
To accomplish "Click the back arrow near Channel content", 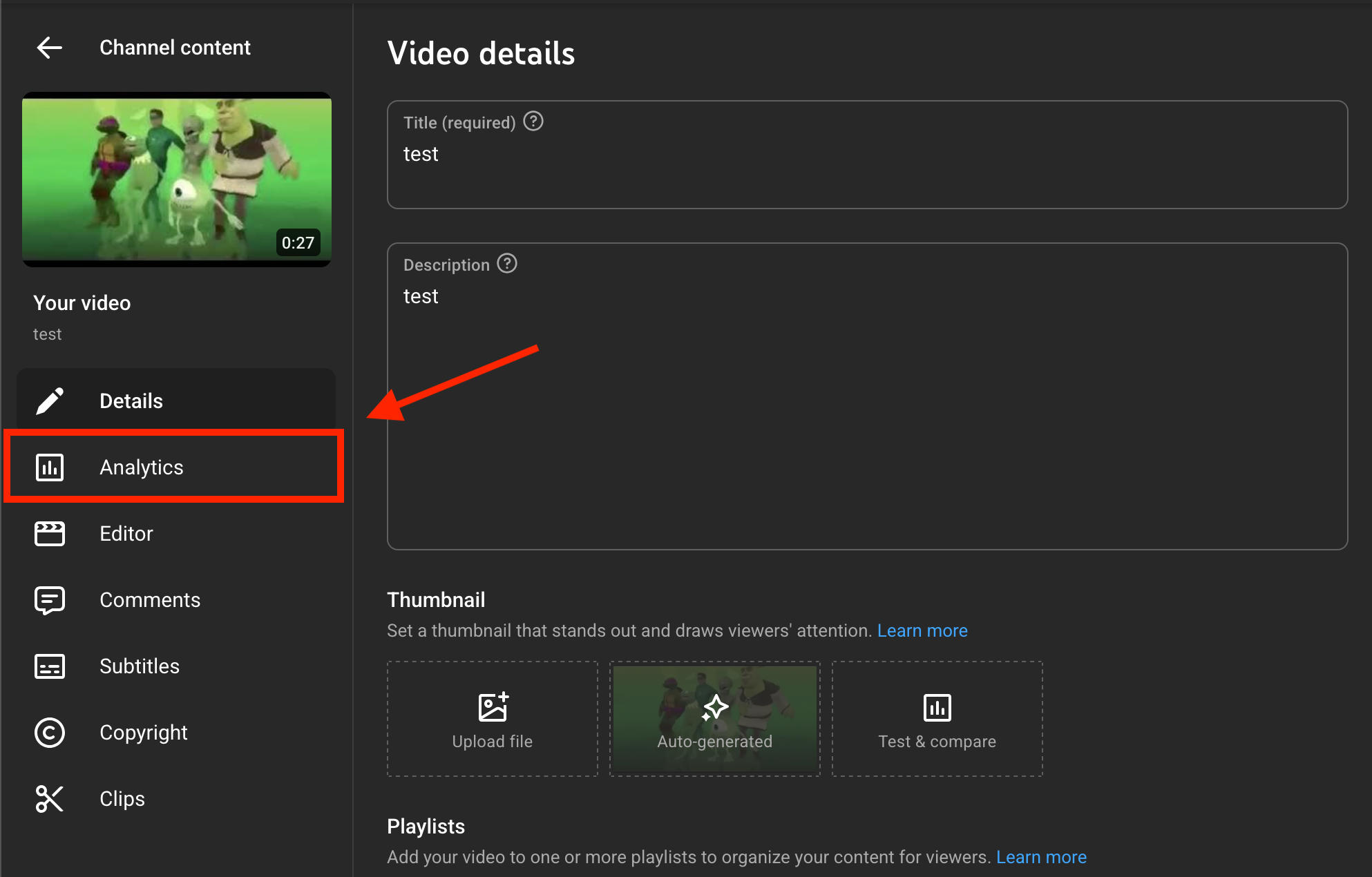I will 49,47.
